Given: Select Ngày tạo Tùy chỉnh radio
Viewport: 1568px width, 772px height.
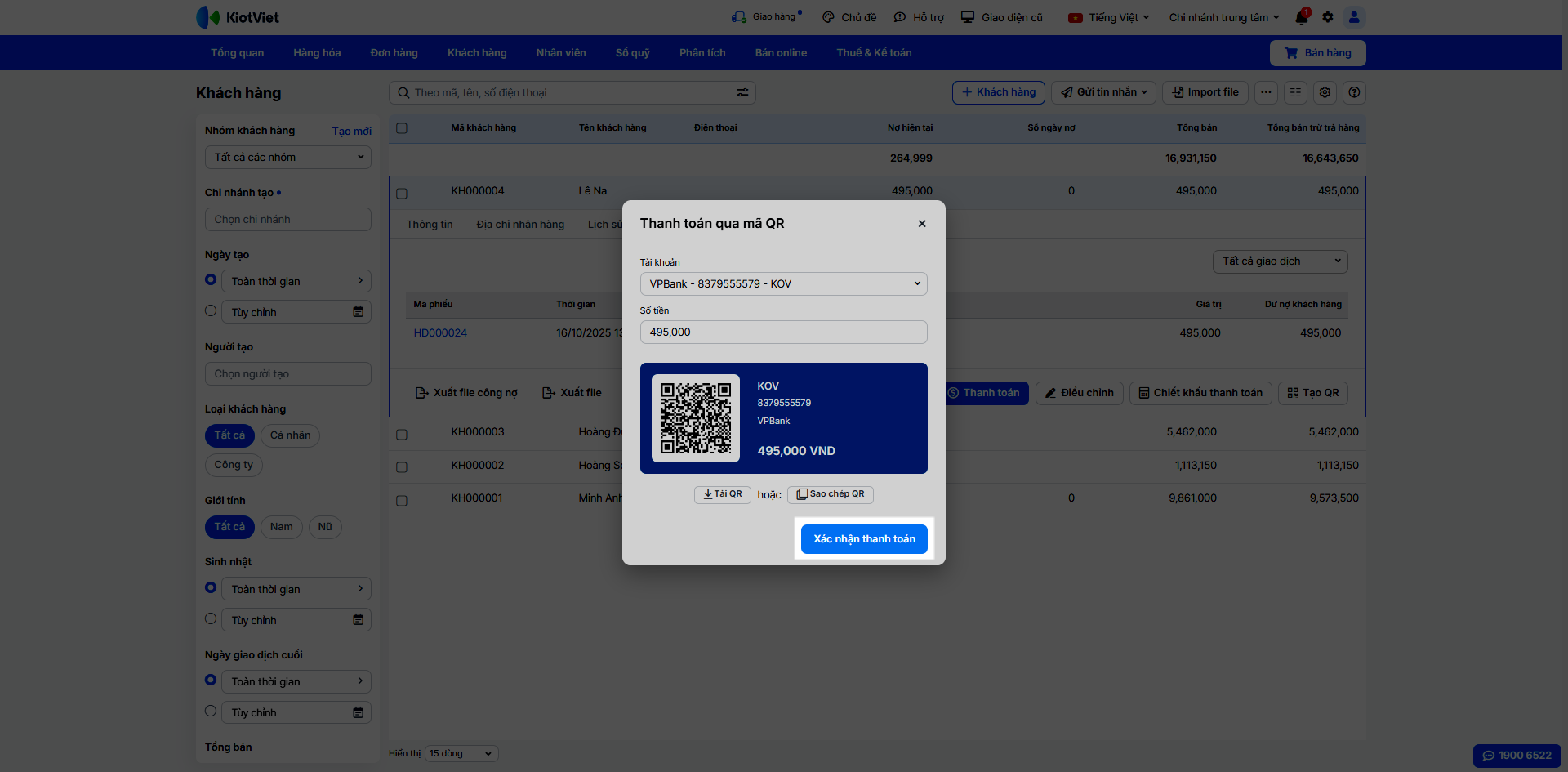Looking at the screenshot, I should tap(211, 311).
